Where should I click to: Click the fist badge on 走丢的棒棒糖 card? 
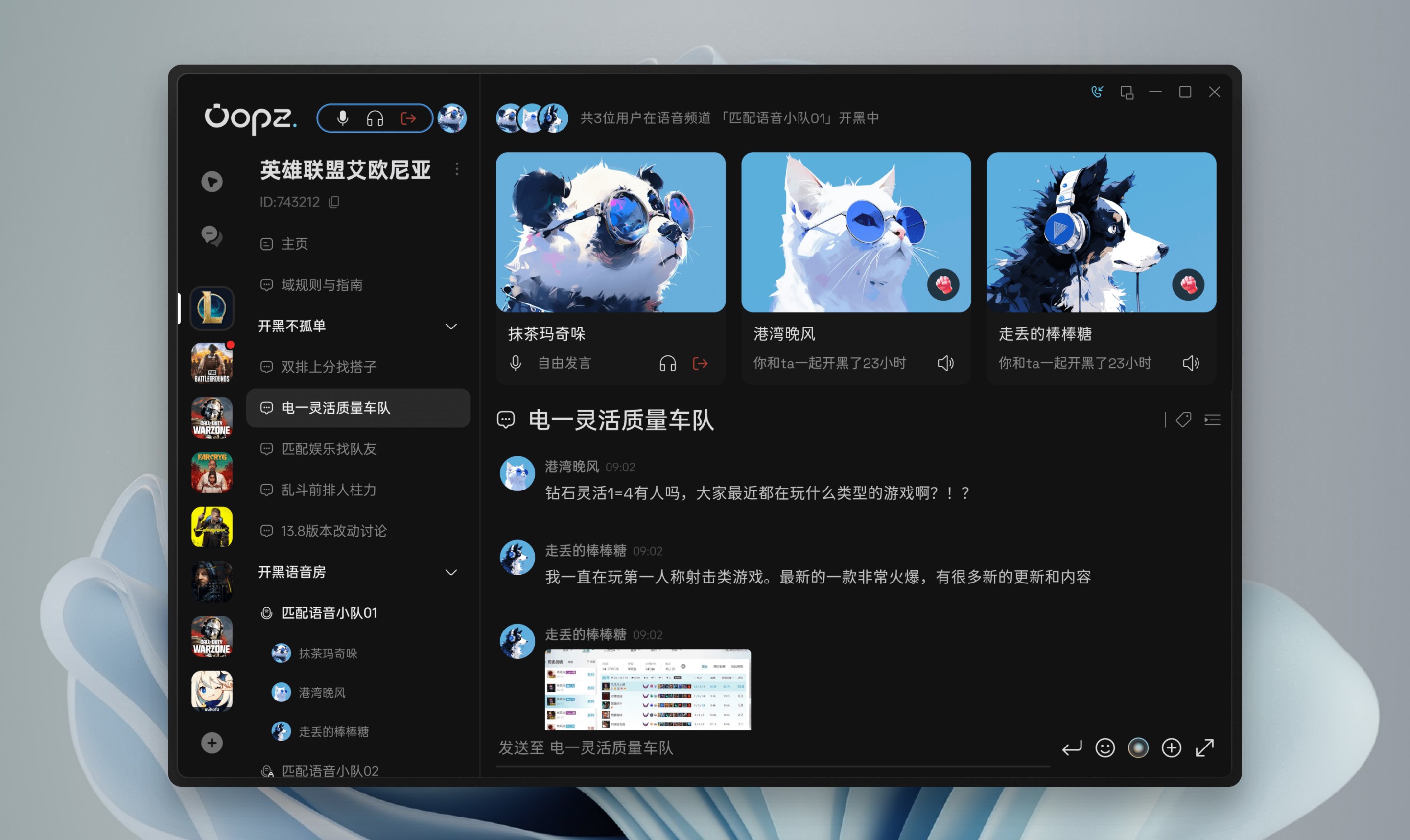1188,284
